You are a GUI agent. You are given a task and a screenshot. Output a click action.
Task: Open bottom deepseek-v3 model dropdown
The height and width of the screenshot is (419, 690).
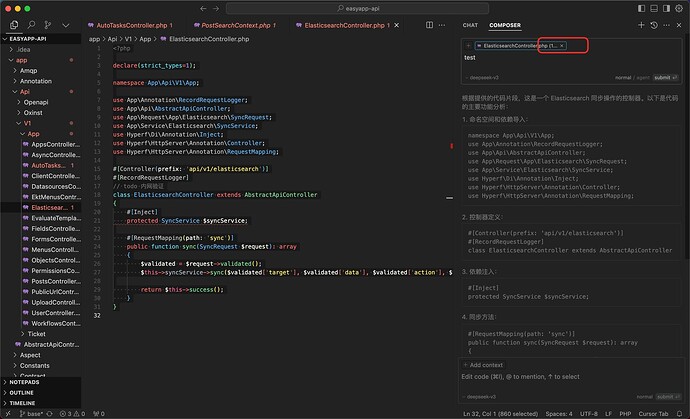pos(480,397)
